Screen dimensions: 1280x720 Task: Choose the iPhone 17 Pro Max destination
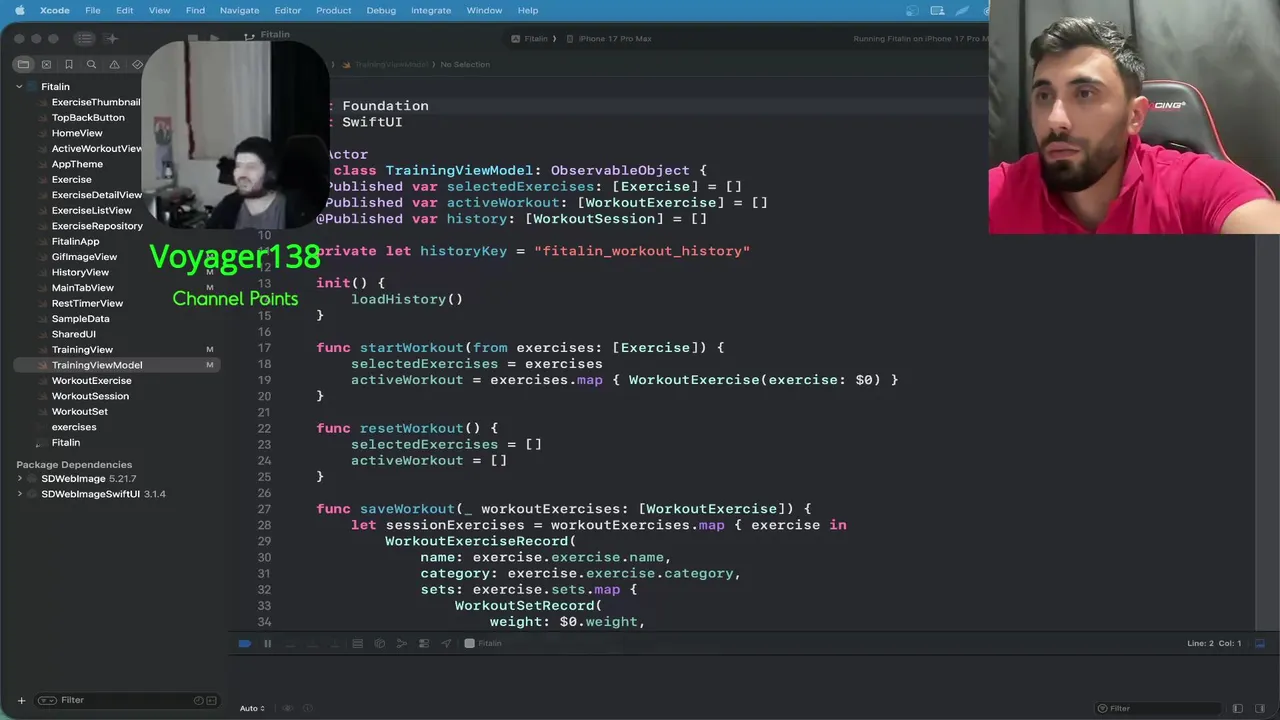point(608,39)
